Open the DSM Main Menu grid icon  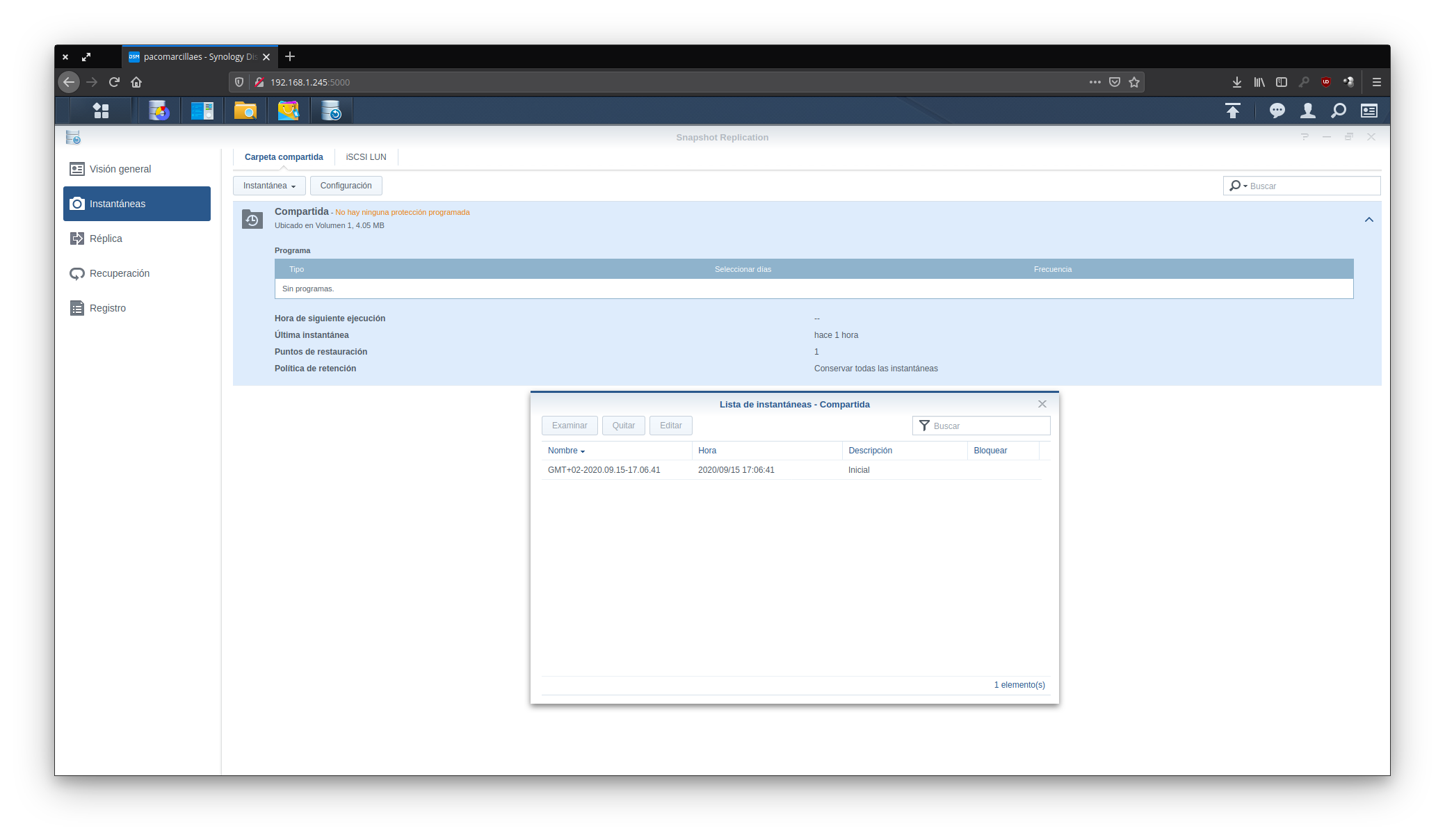101,111
